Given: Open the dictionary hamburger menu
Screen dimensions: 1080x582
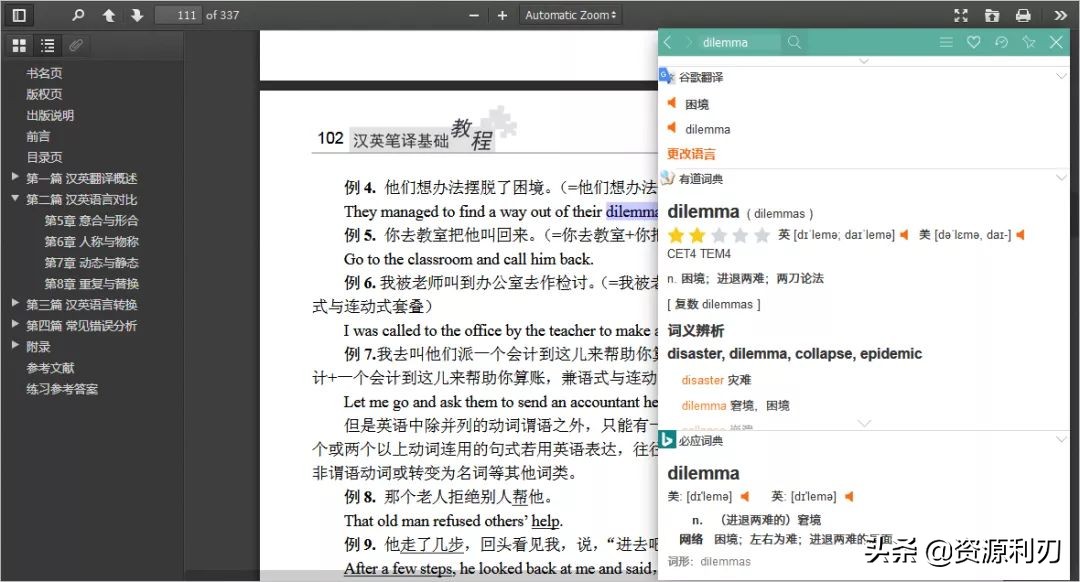Looking at the screenshot, I should pos(946,44).
